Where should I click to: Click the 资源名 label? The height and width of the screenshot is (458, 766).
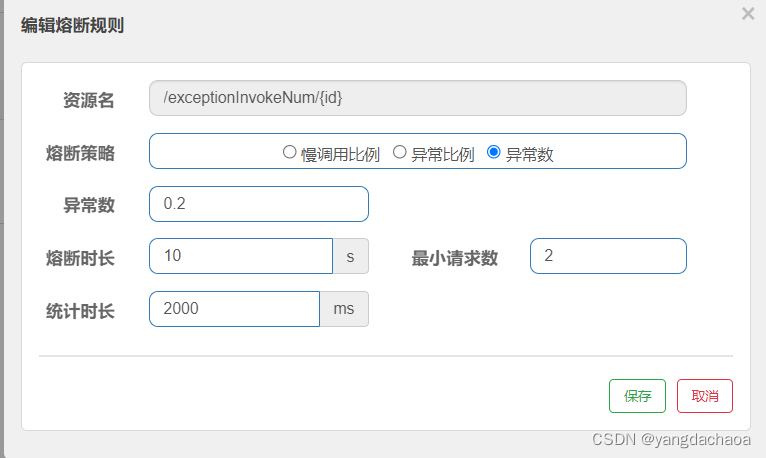pos(88,101)
